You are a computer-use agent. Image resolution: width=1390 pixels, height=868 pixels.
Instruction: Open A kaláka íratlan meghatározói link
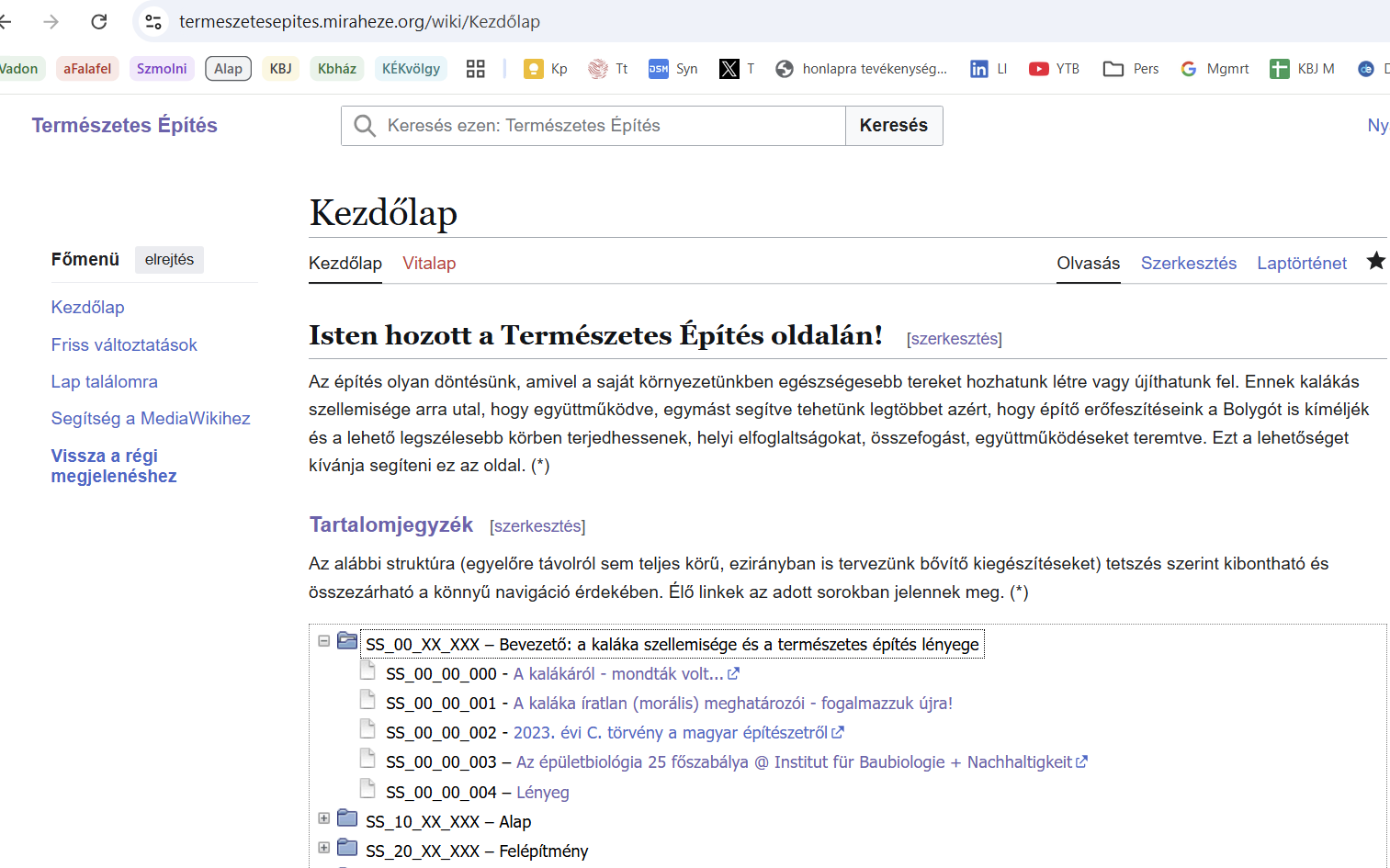pos(733,704)
